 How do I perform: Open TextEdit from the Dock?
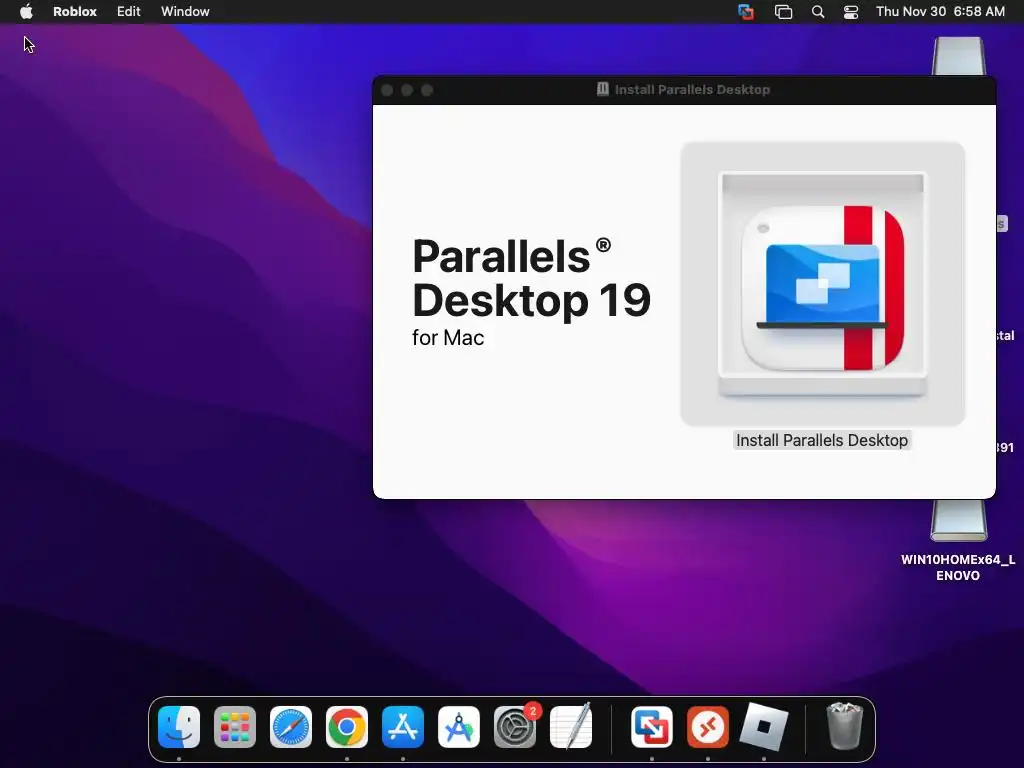tap(571, 726)
